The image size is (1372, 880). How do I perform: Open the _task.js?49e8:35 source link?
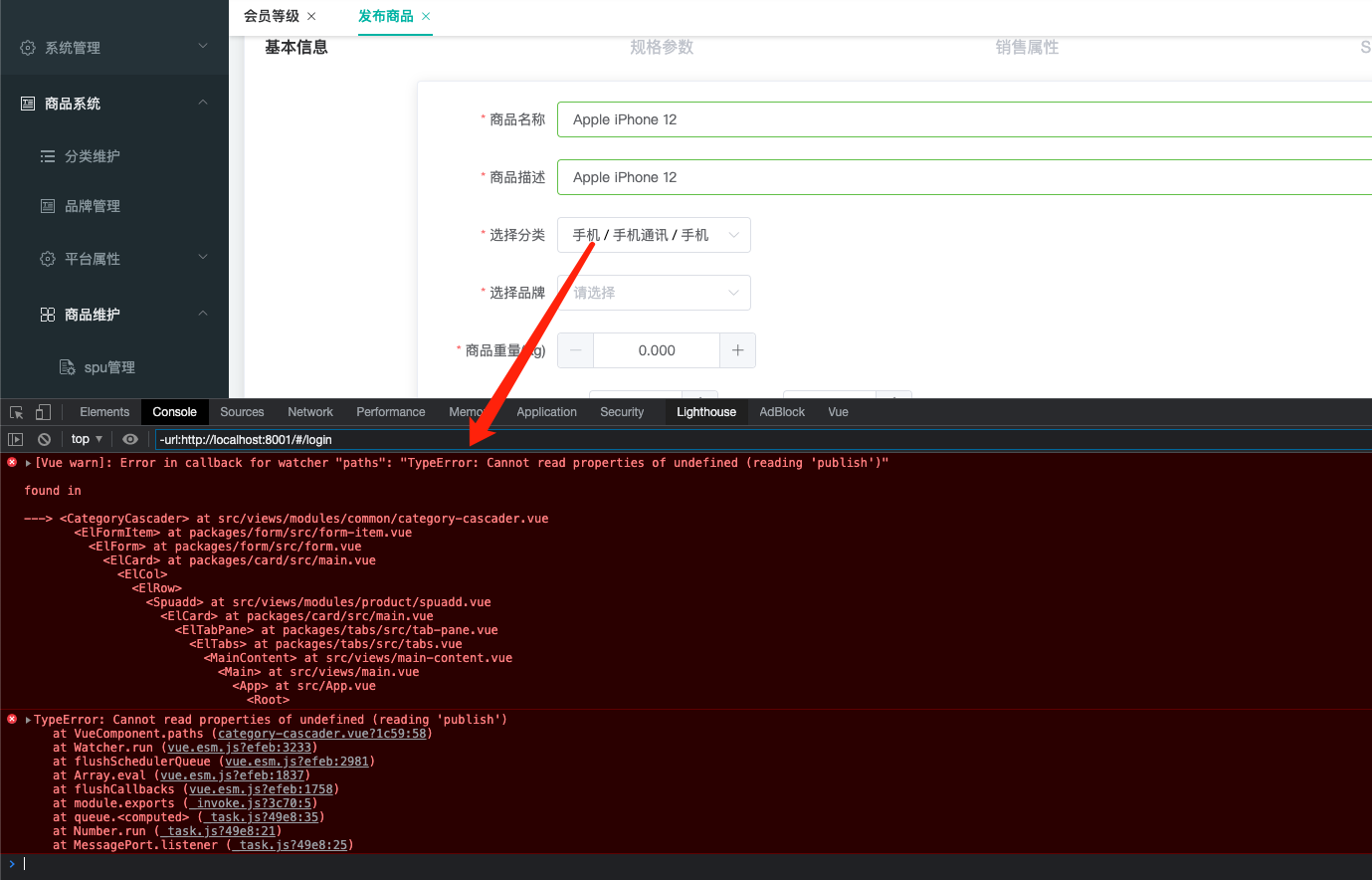(261, 817)
